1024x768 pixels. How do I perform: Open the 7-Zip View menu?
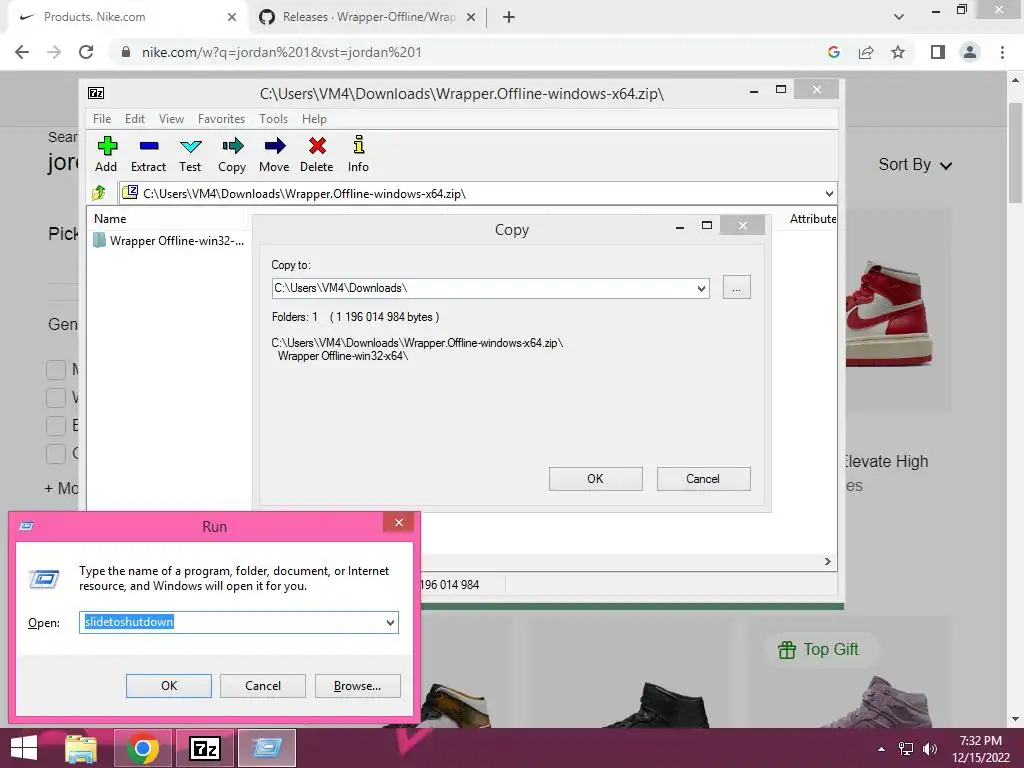[171, 119]
